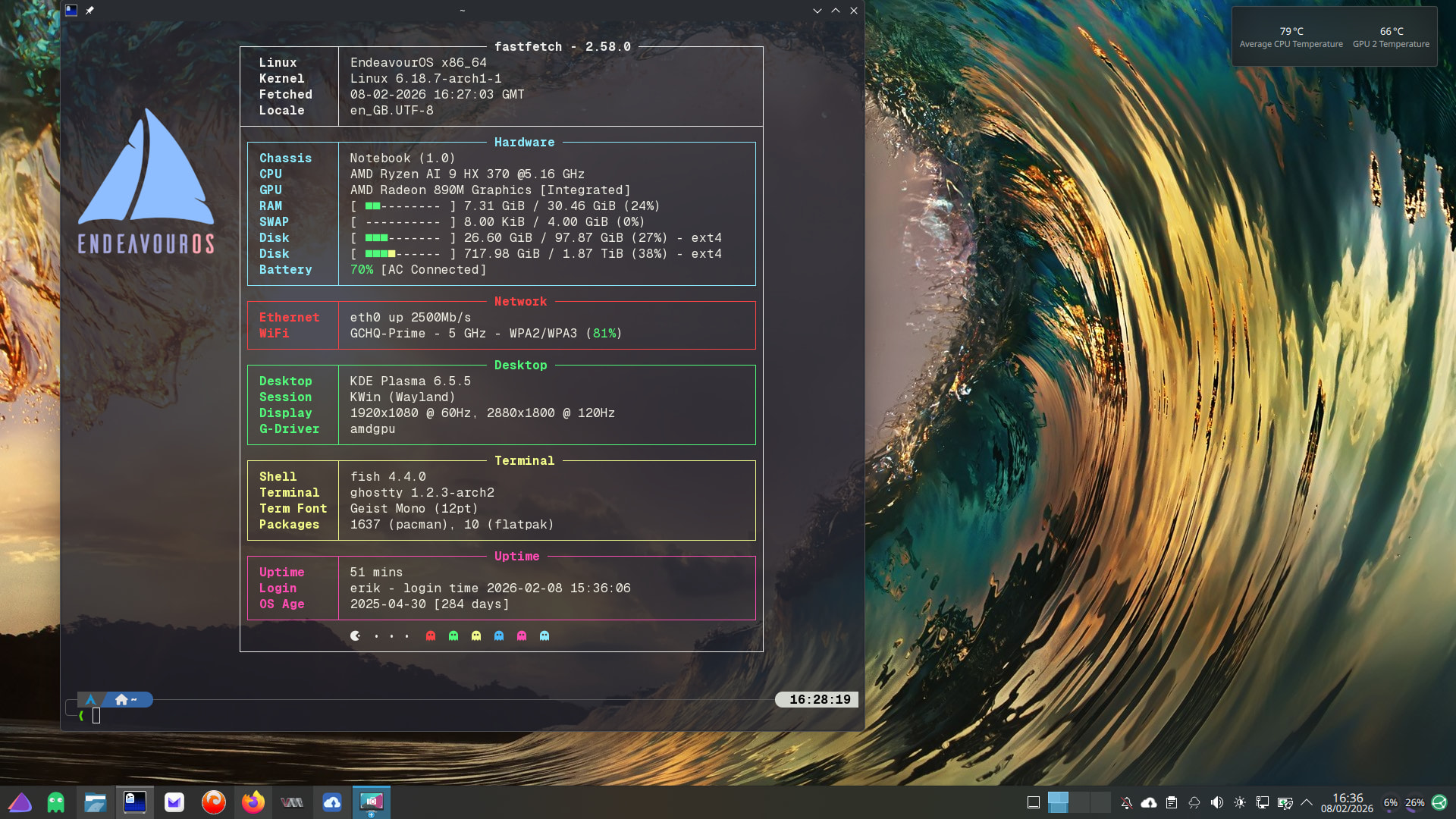Open the Dolphin file manager icon

coord(96,802)
